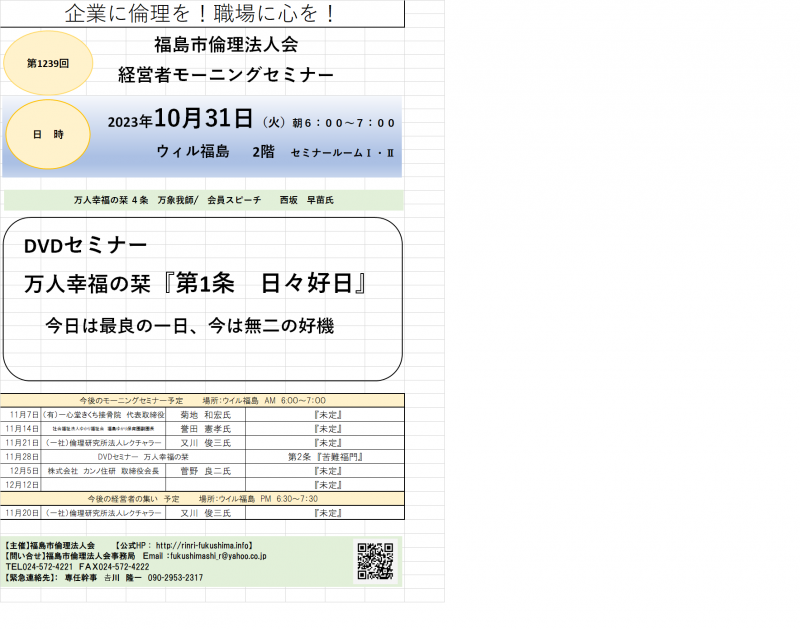Image resolution: width=800 pixels, height=629 pixels.
Task: Click the 今後の経営者の集い header row
Action: point(203,498)
